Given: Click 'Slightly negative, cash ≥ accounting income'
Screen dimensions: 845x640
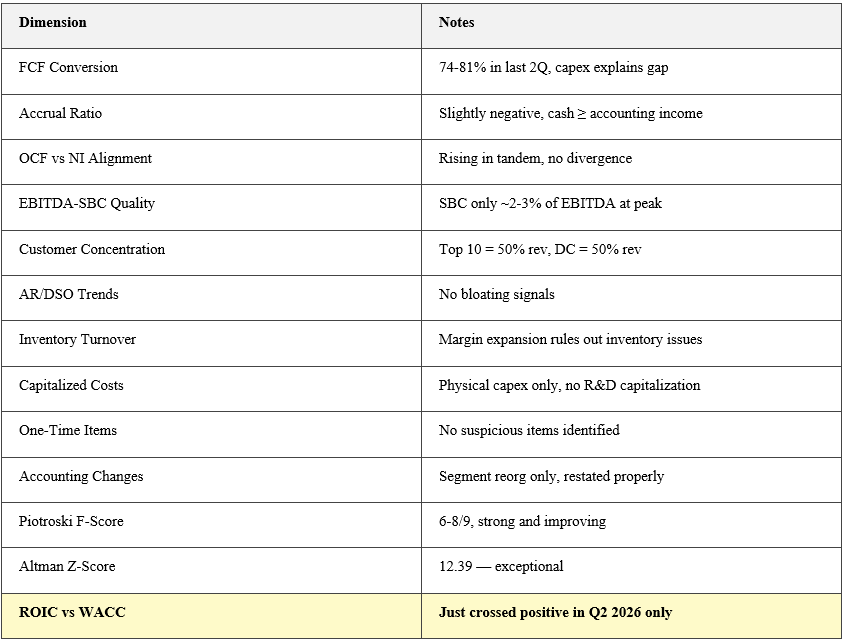Looking at the screenshot, I should pyautogui.click(x=570, y=113).
